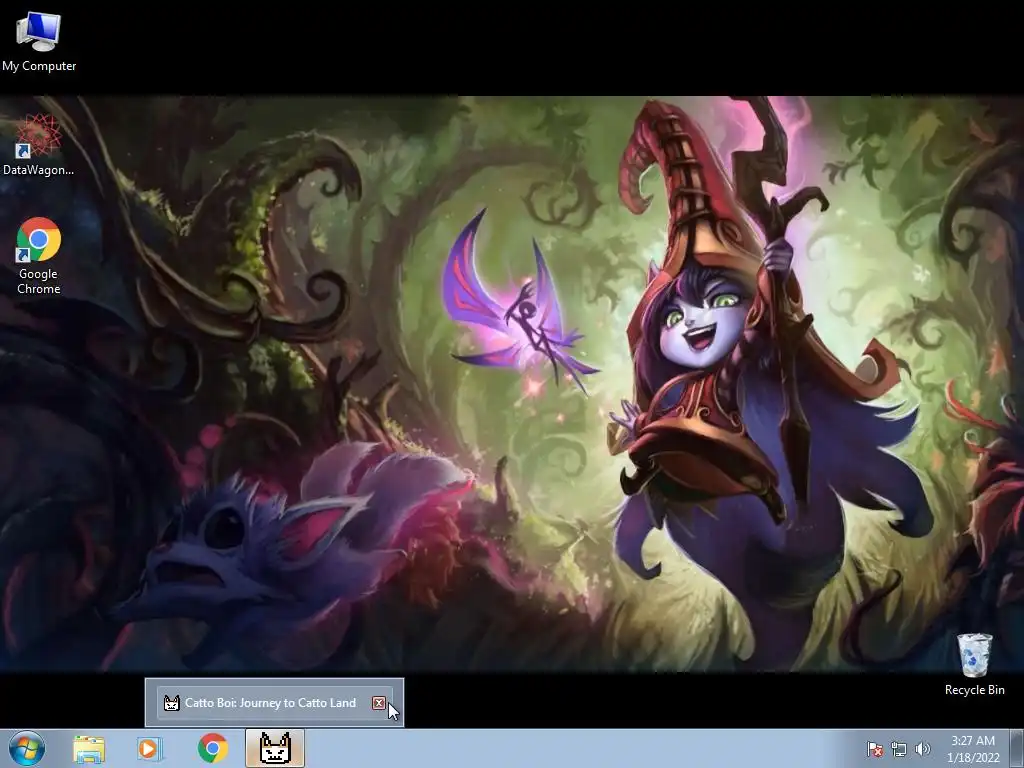
Task: Click the volume speaker tray icon
Action: (922, 749)
